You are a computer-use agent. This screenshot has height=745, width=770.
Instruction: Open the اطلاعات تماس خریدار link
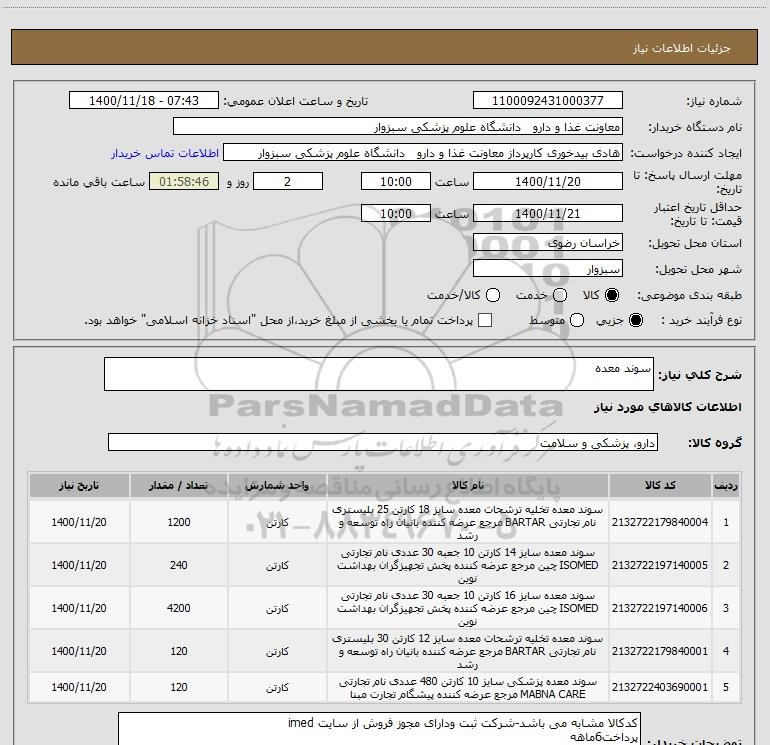(x=165, y=153)
